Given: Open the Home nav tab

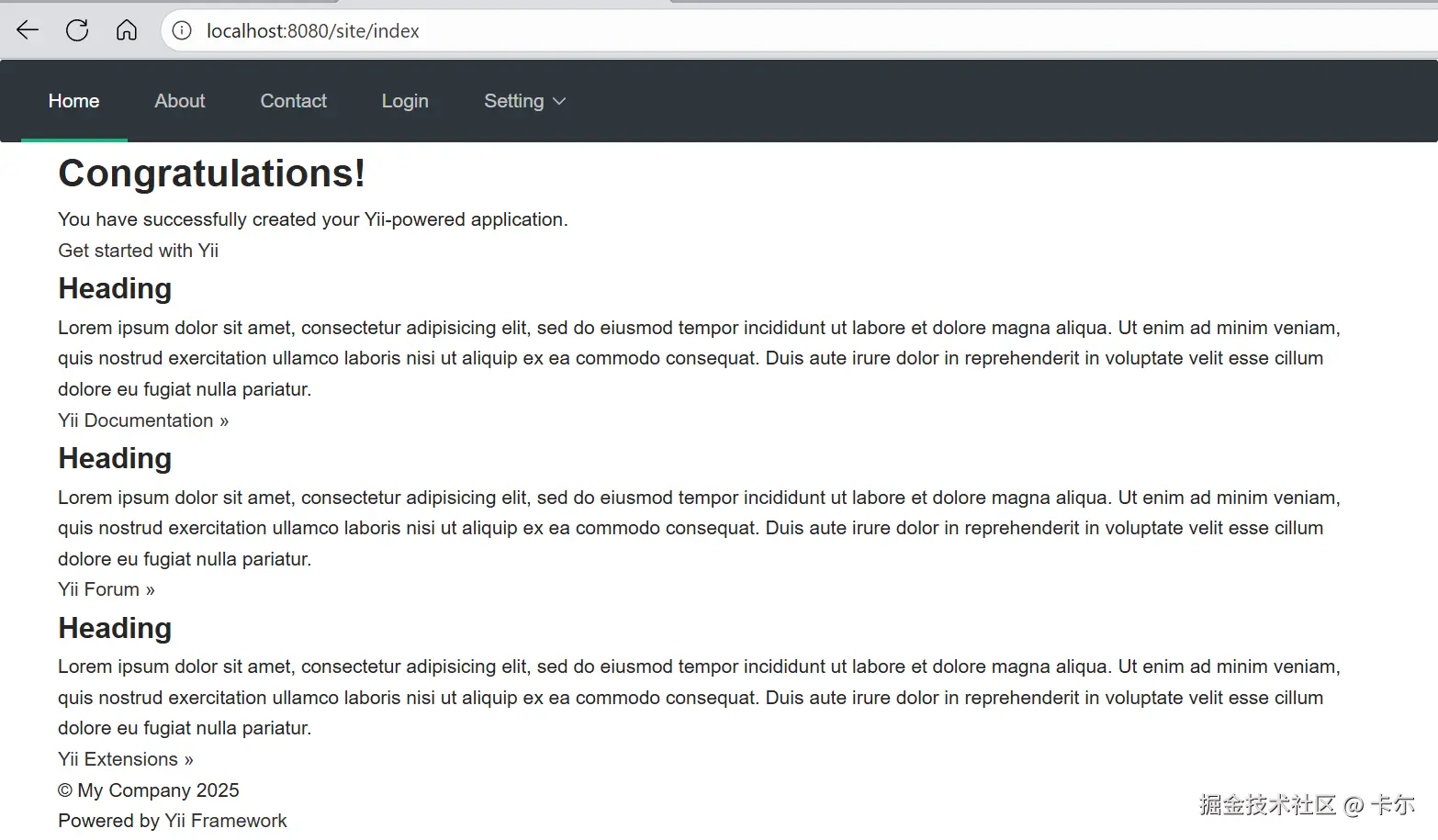Looking at the screenshot, I should [x=74, y=101].
